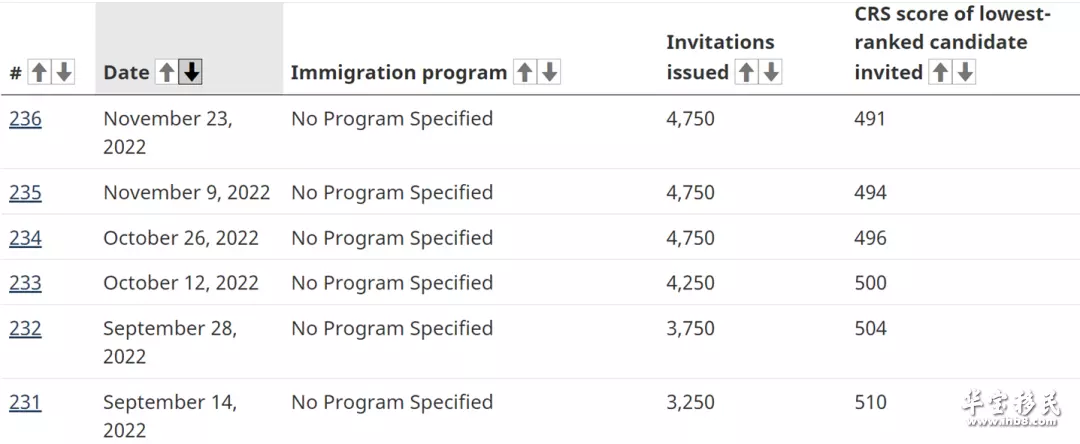The height and width of the screenshot is (444, 1080).
Task: Follow link to draw 233
Action: click(25, 283)
